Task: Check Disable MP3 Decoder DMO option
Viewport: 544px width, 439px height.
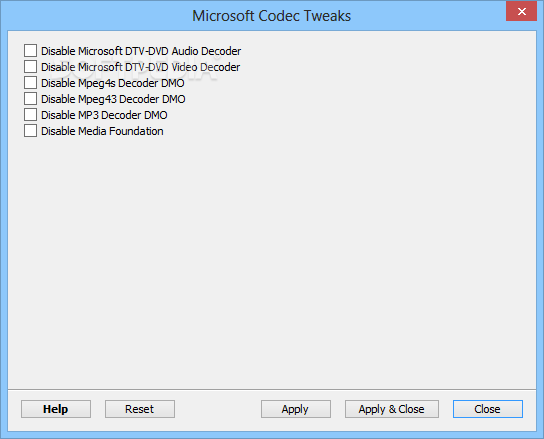Action: [x=31, y=115]
